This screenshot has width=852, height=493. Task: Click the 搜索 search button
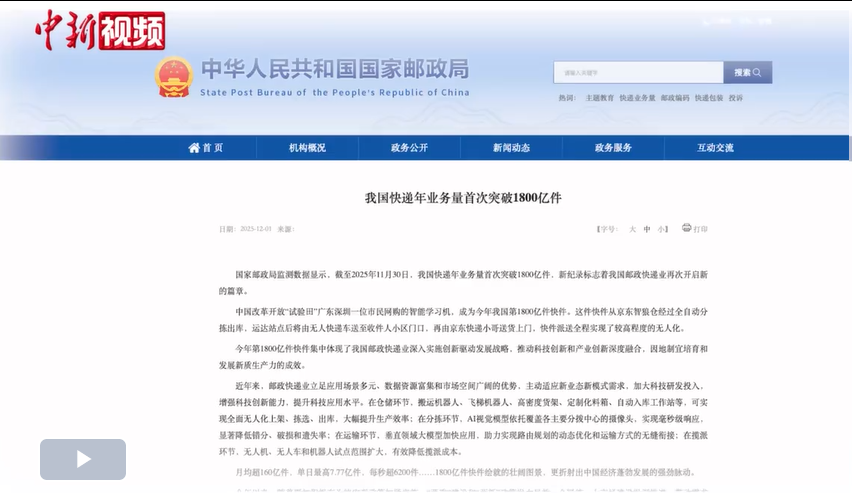748,72
